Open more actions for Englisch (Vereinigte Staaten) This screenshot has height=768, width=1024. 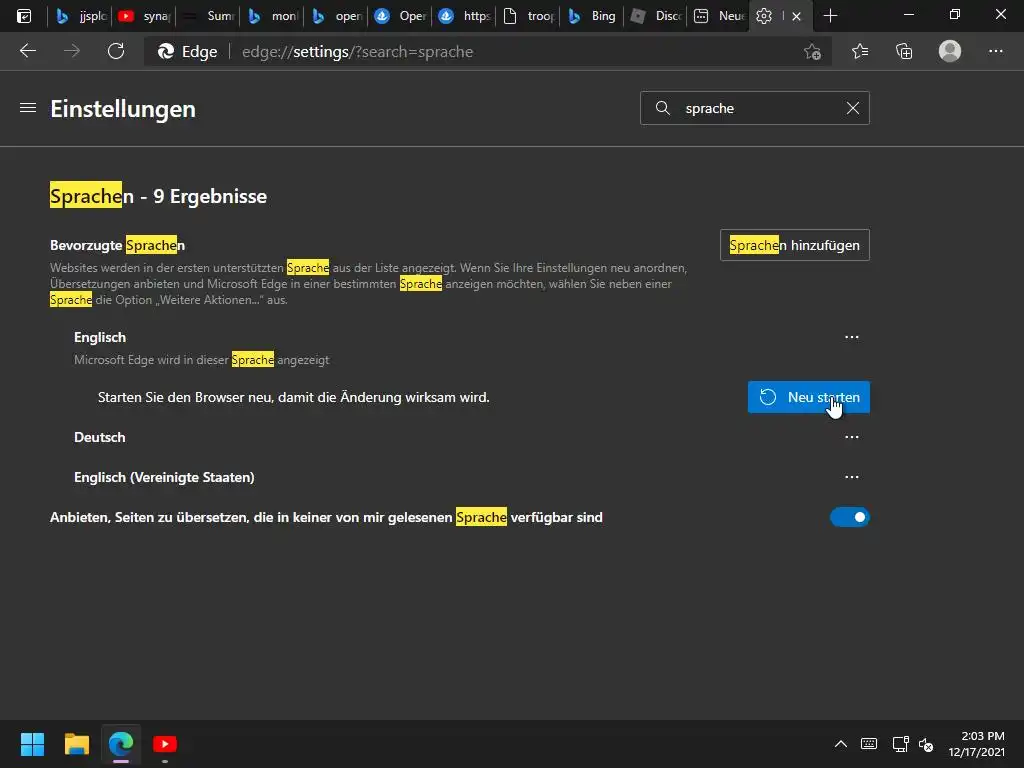852,477
